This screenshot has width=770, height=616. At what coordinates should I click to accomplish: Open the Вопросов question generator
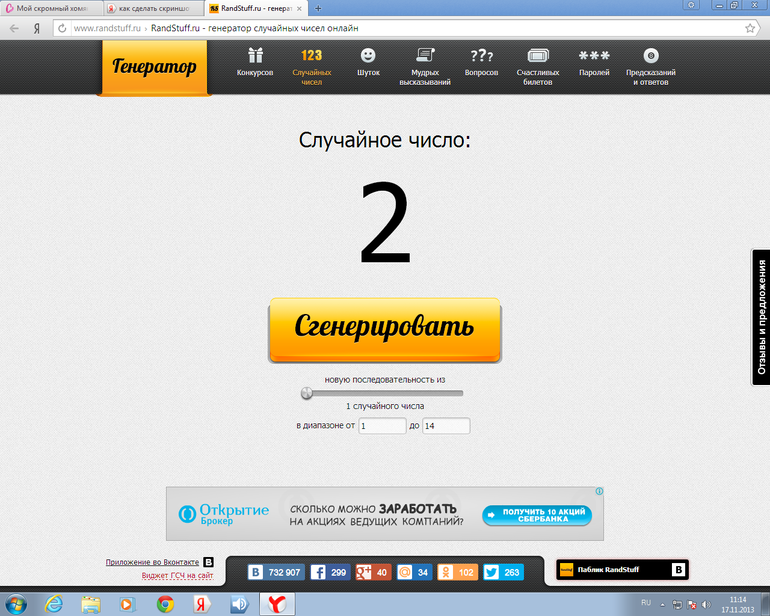(481, 62)
